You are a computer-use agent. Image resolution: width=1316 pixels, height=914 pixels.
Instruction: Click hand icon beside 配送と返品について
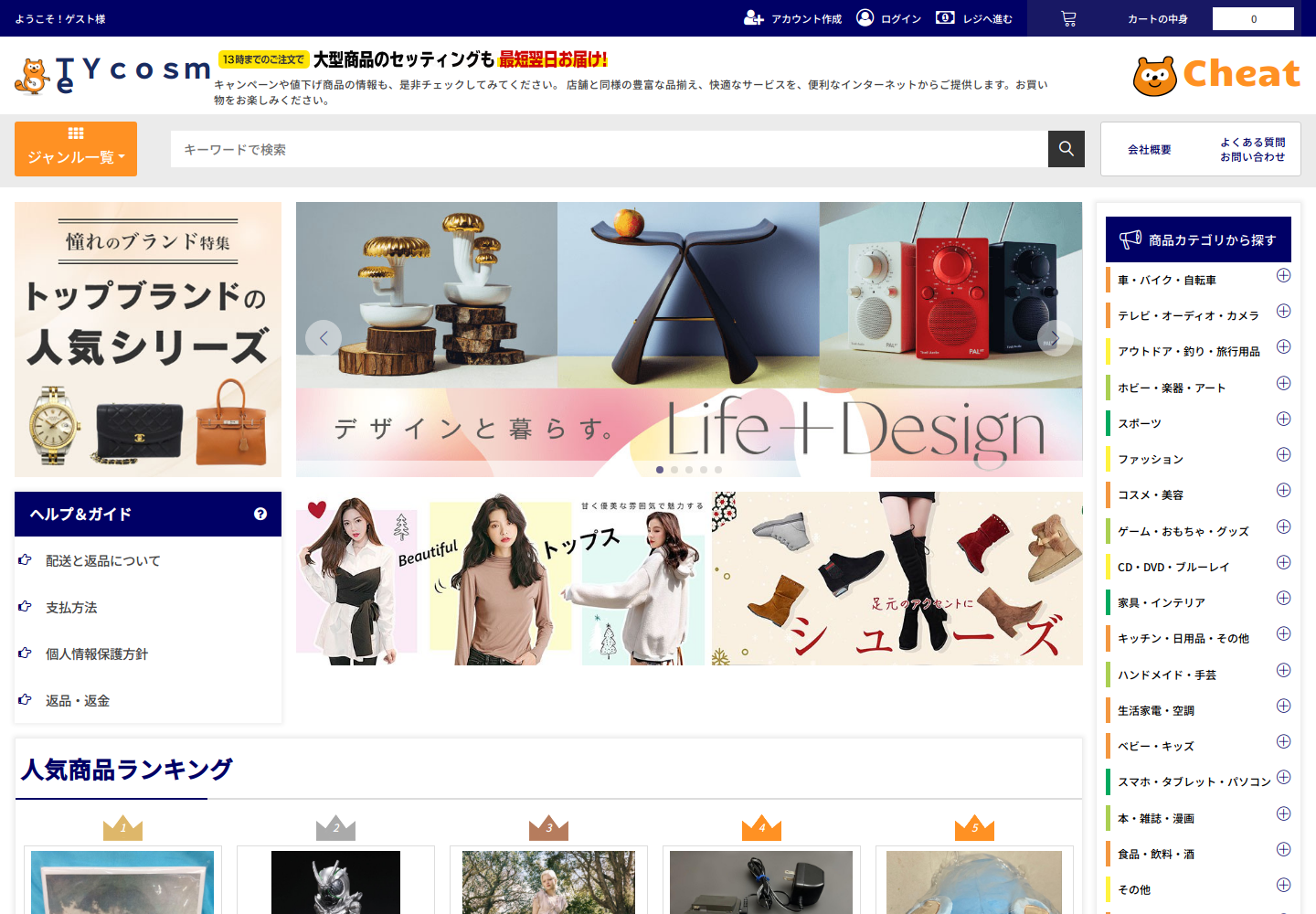point(25,559)
